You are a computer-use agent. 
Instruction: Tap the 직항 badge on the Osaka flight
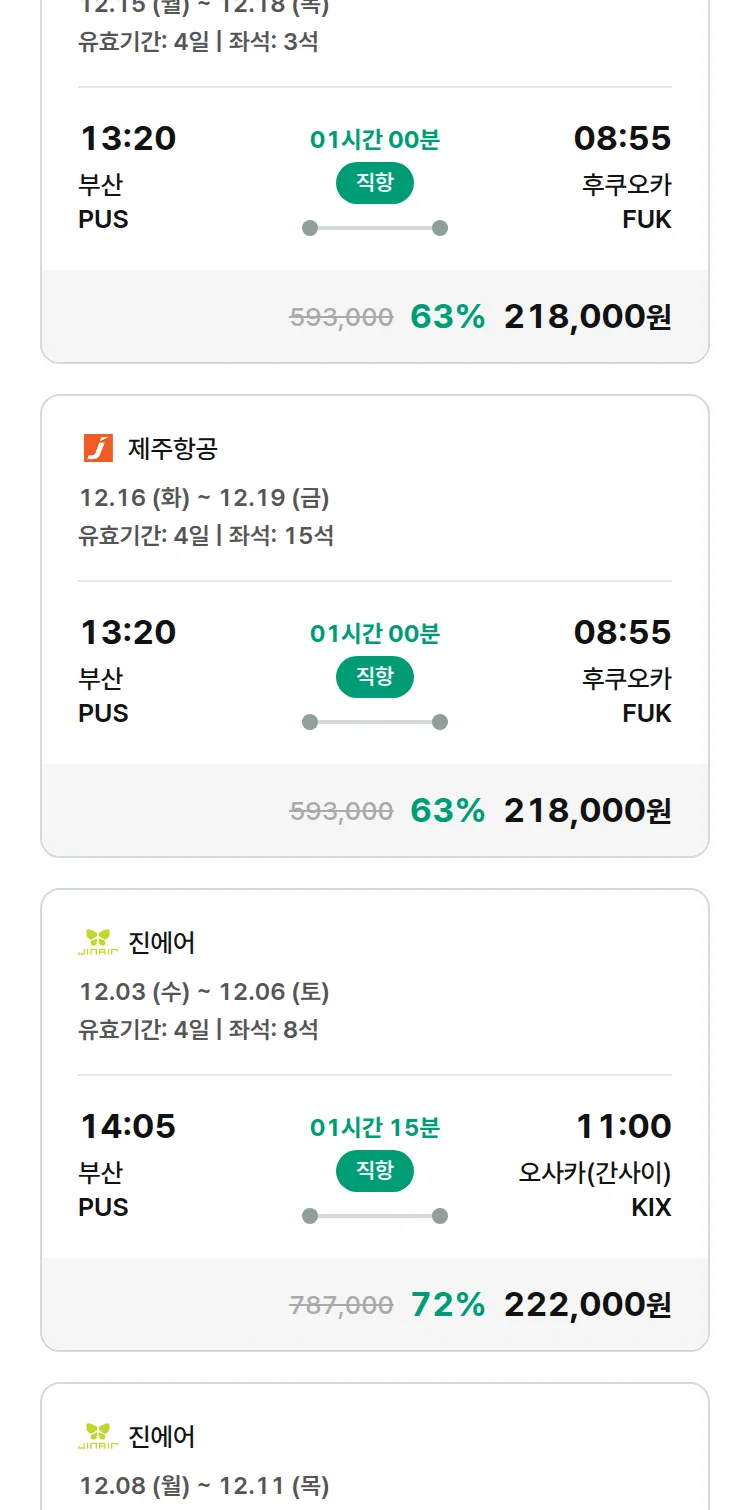tap(374, 1171)
